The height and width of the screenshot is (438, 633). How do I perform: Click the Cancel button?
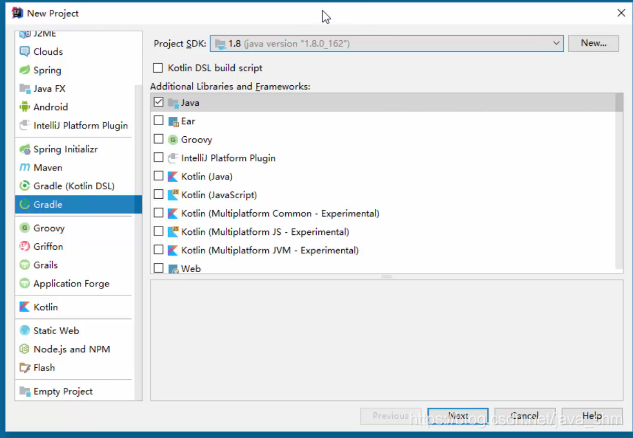coord(525,416)
